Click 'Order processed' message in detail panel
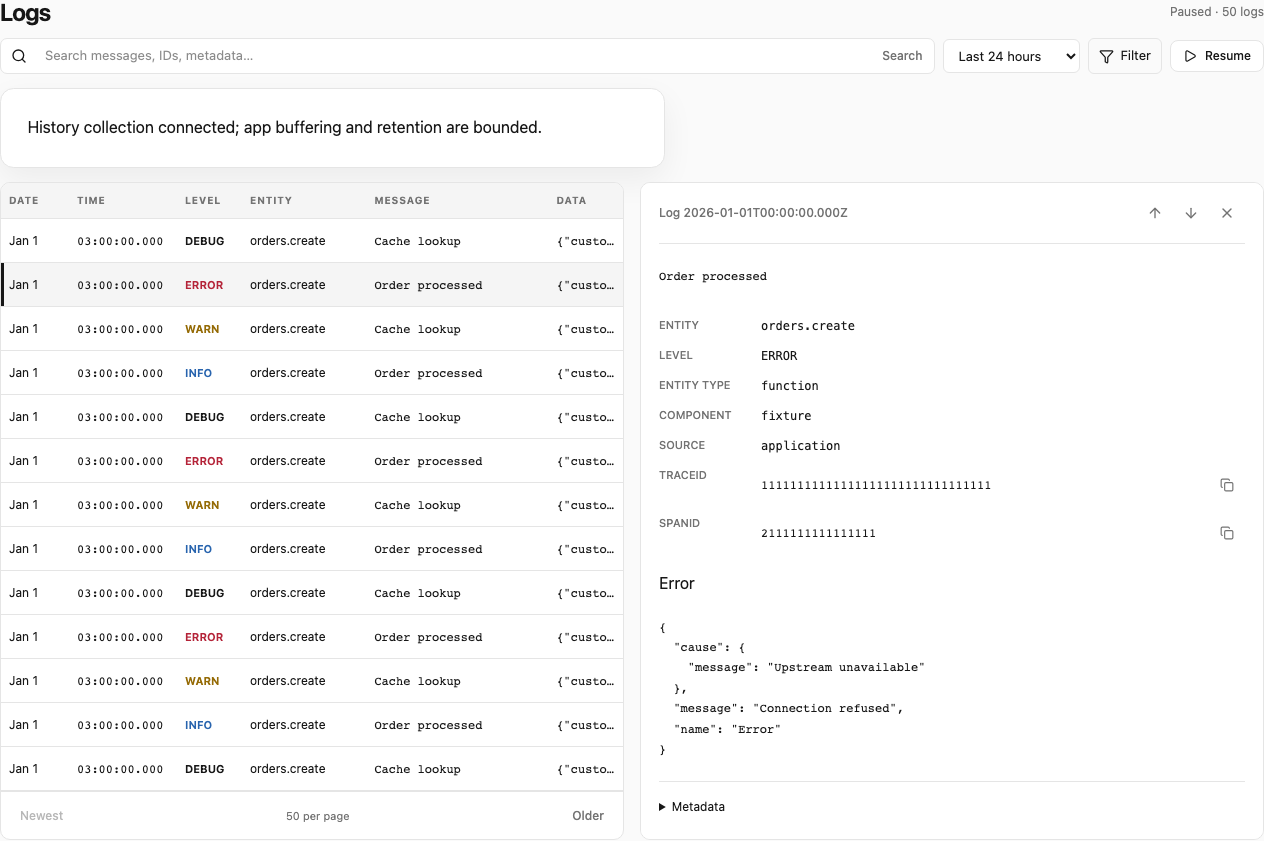1264x841 pixels. (x=713, y=276)
